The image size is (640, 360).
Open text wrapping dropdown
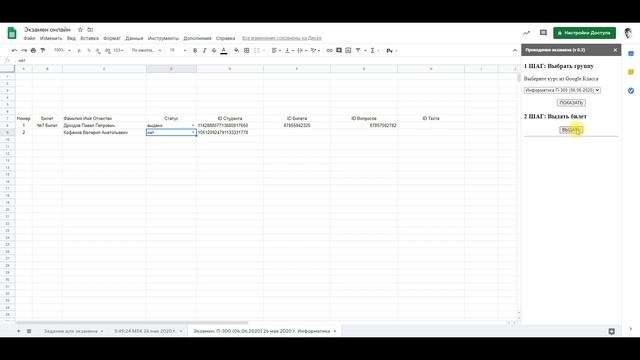click(x=302, y=50)
